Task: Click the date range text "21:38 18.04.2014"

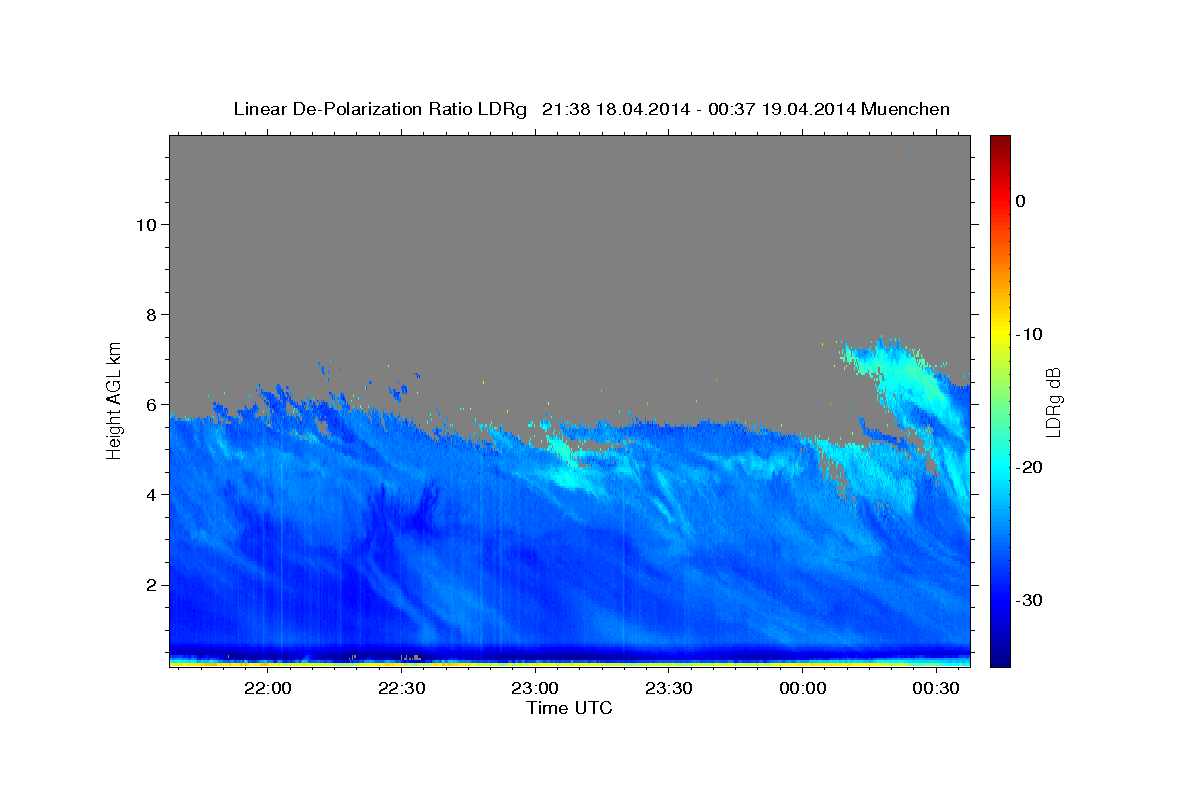Action: [615, 109]
